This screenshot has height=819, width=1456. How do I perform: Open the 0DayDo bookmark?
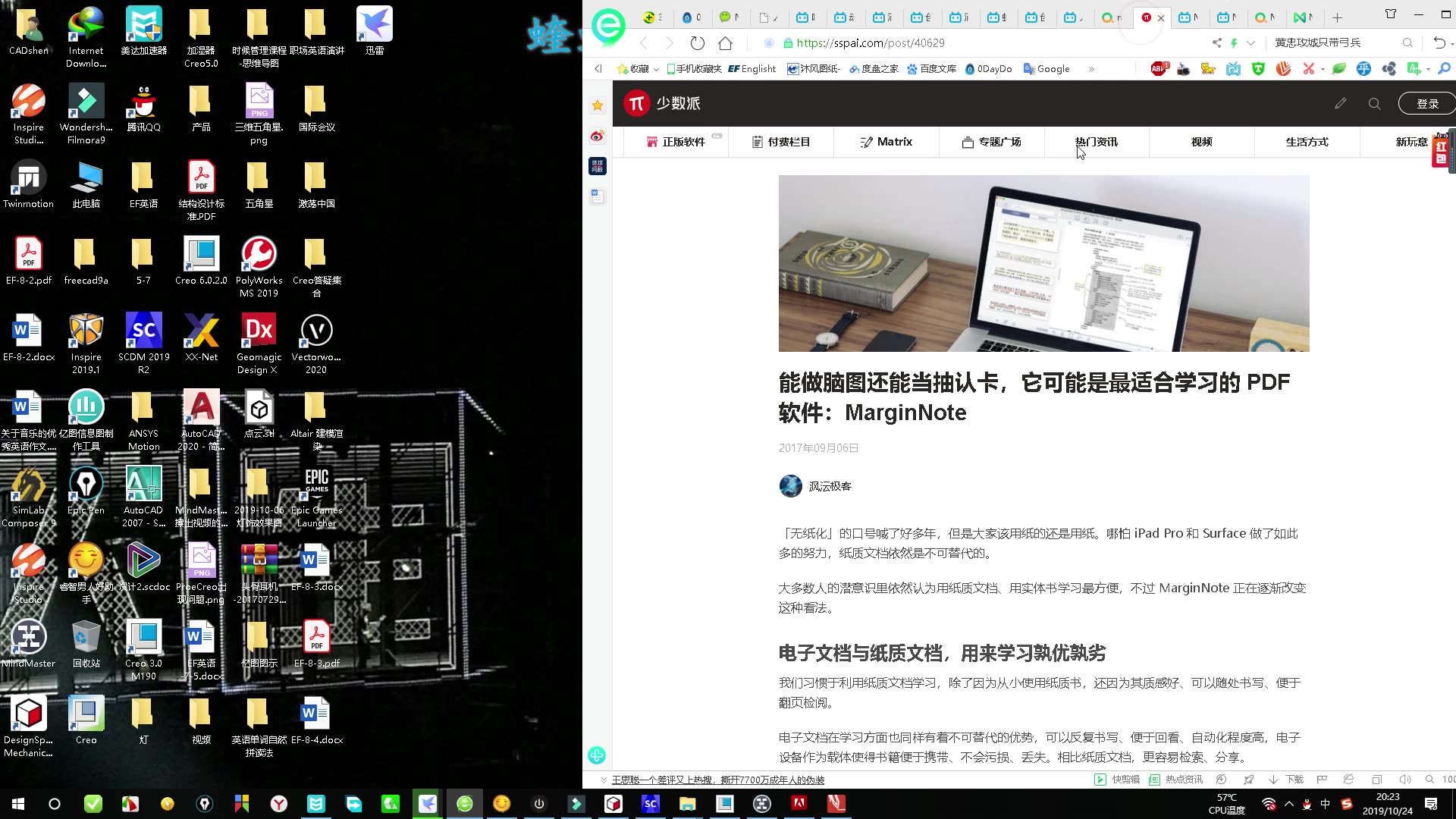(x=989, y=69)
